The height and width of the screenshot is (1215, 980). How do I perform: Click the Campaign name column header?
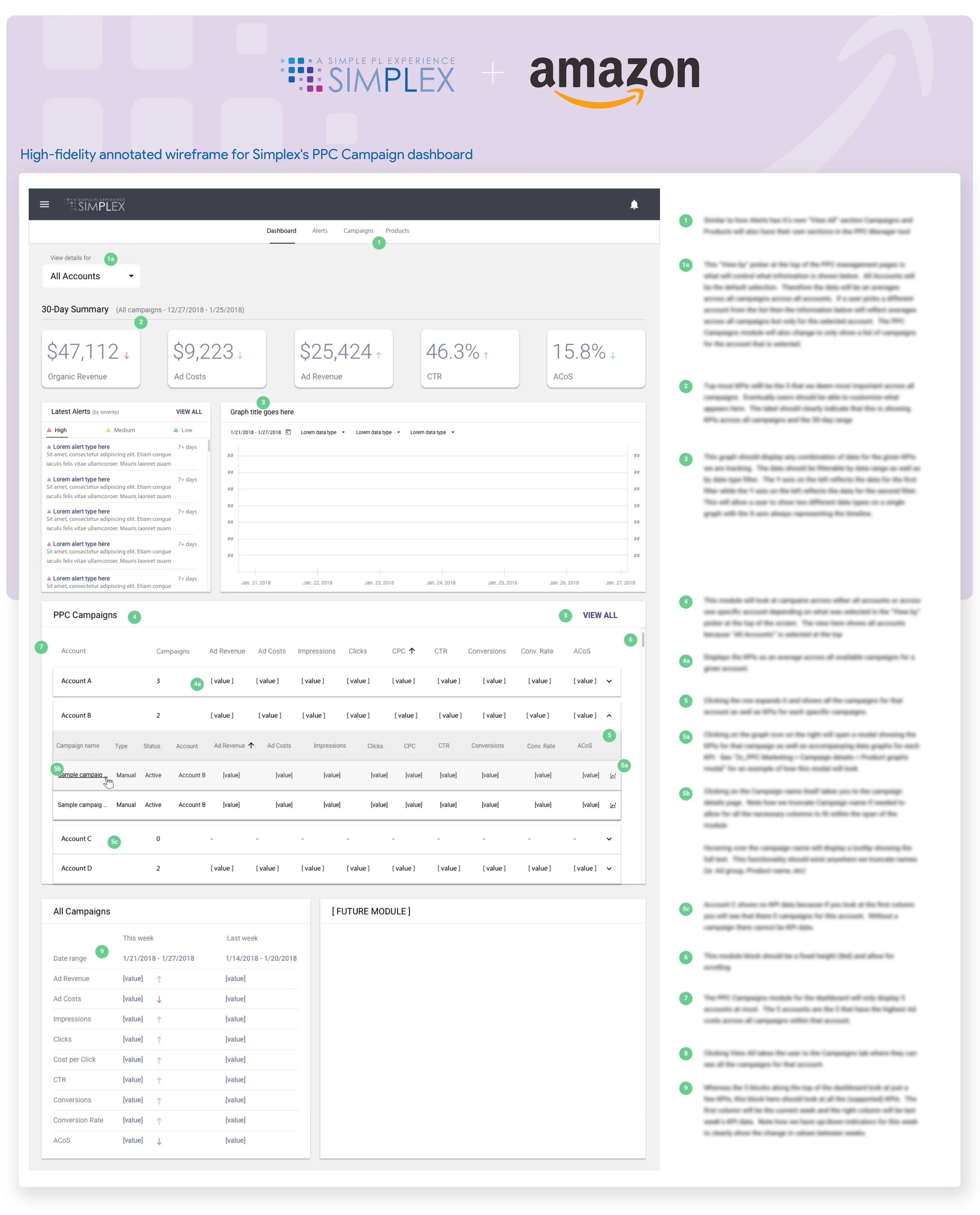78,746
